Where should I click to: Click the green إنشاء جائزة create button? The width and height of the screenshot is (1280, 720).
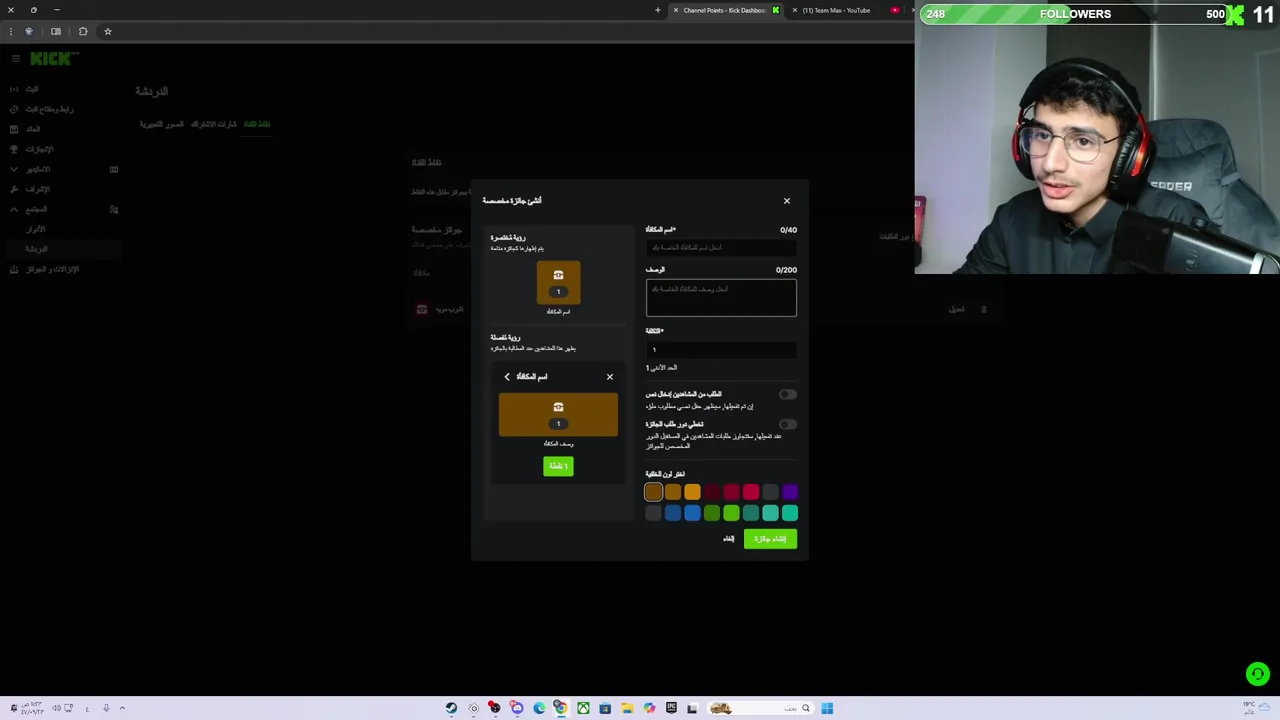[770, 539]
